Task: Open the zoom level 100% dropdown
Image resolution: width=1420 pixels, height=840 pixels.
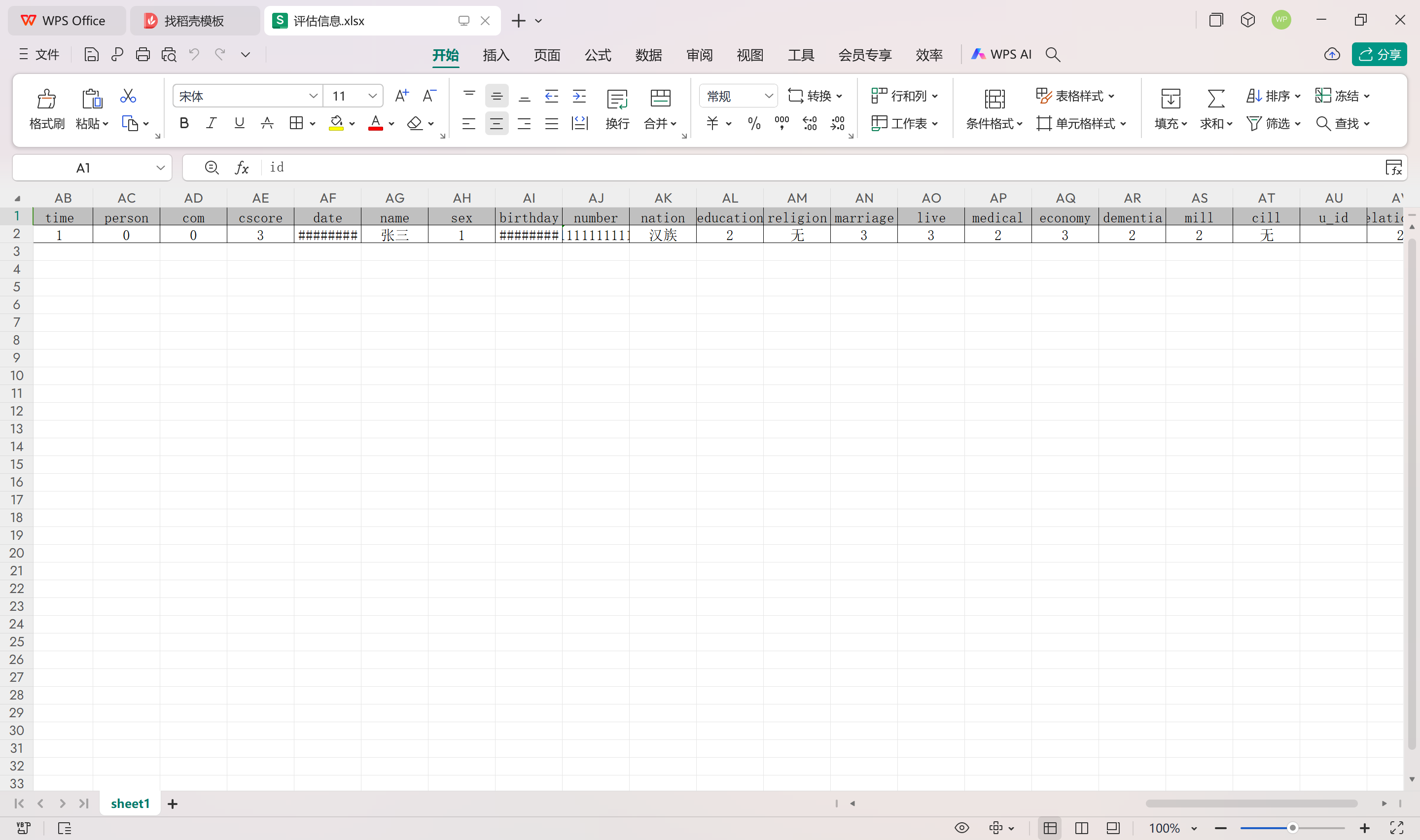Action: pos(1194,828)
